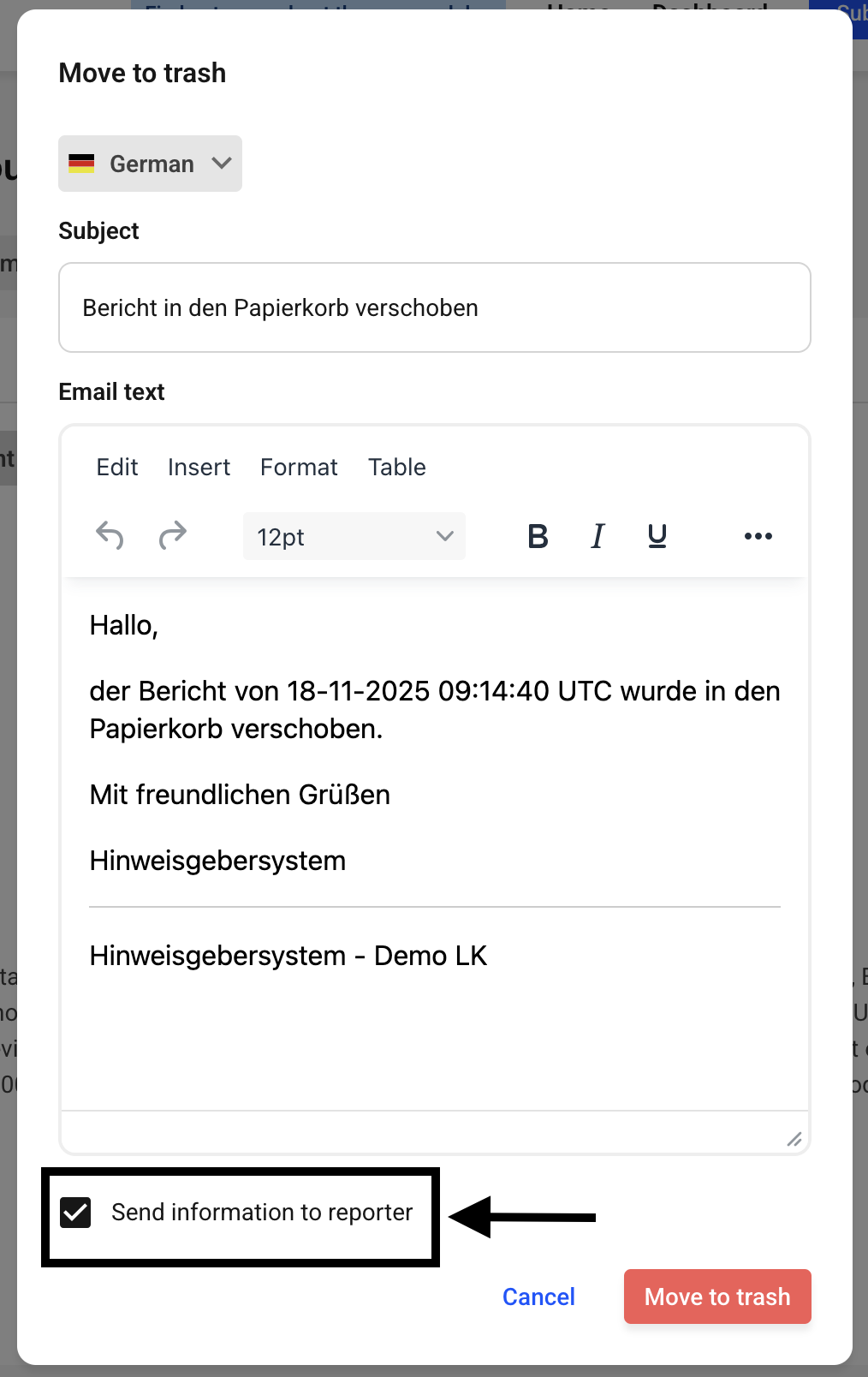The width and height of the screenshot is (868, 1377).
Task: Toggle italic formatting
Action: click(597, 536)
